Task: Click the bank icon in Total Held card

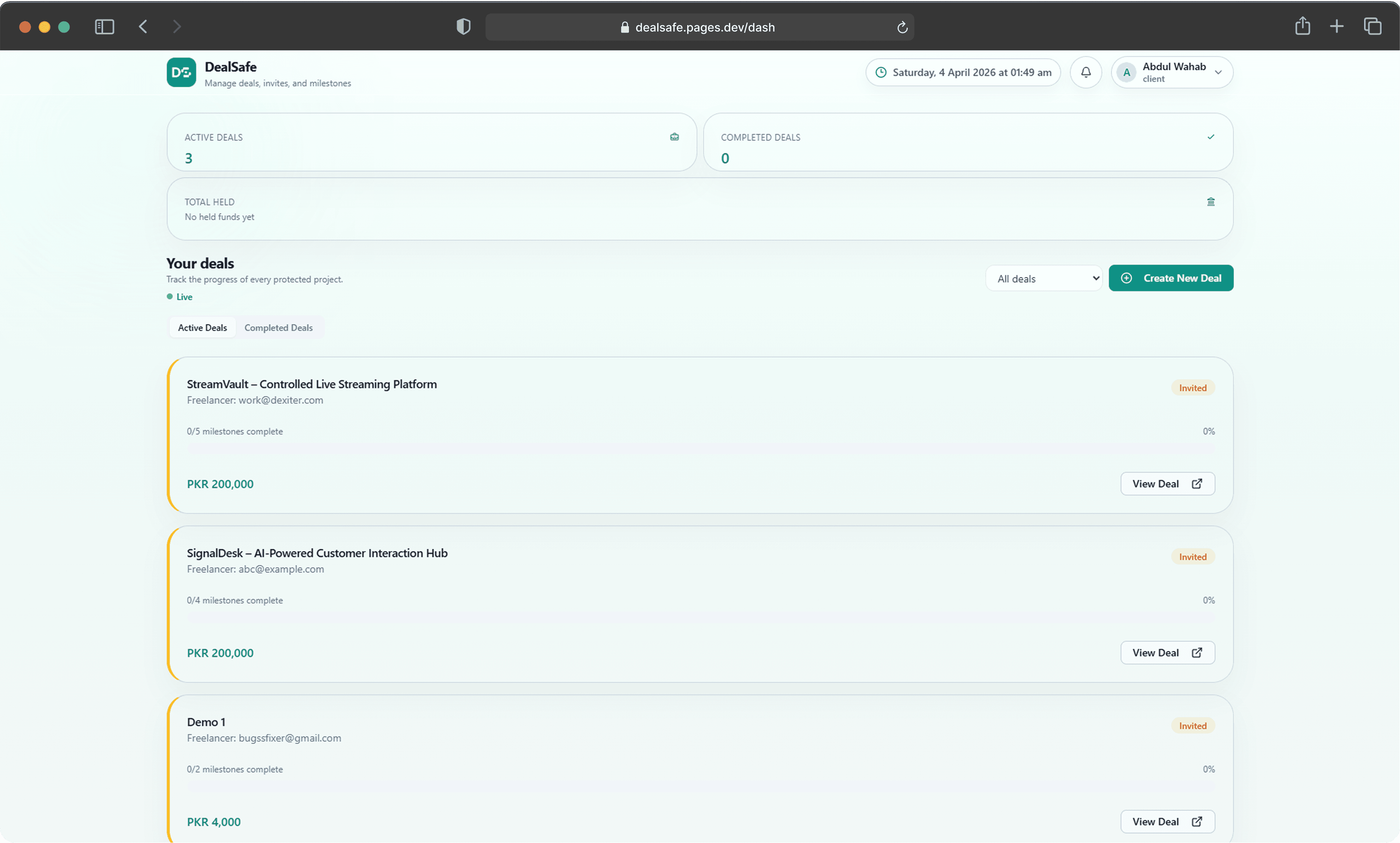Action: [1211, 202]
